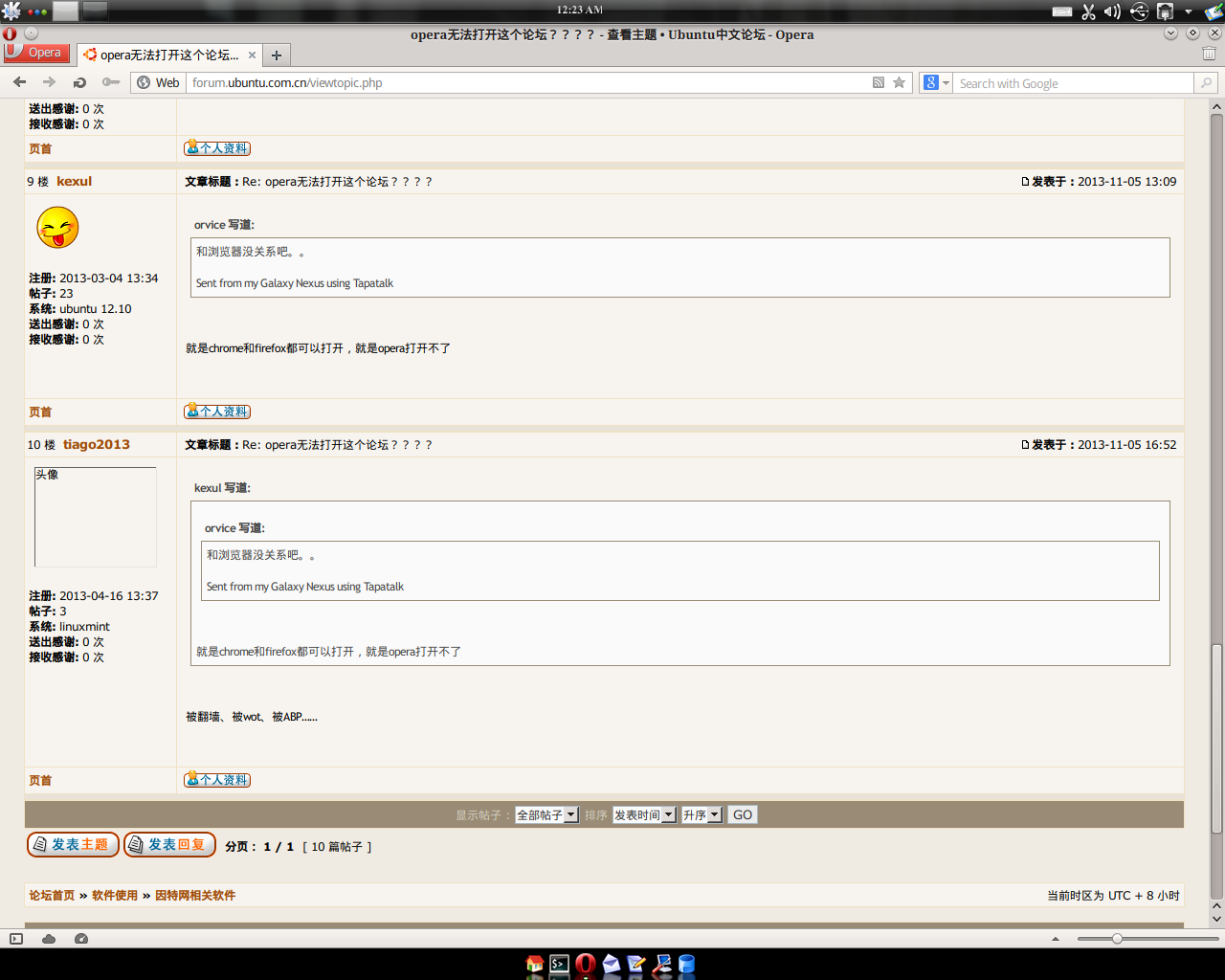Image resolution: width=1225 pixels, height=980 pixels.
Task: Go forward with the forward arrow
Action: coord(49,82)
